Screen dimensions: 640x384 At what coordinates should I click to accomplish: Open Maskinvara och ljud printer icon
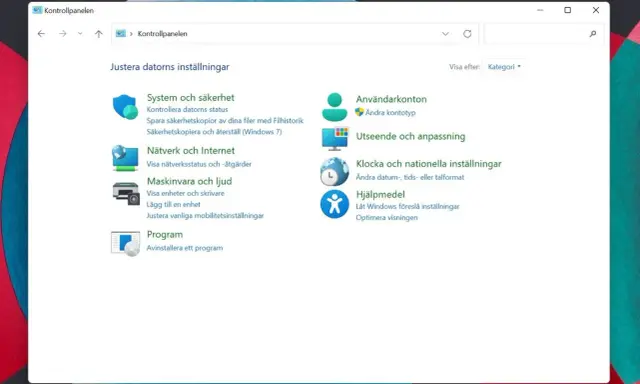[x=126, y=193]
